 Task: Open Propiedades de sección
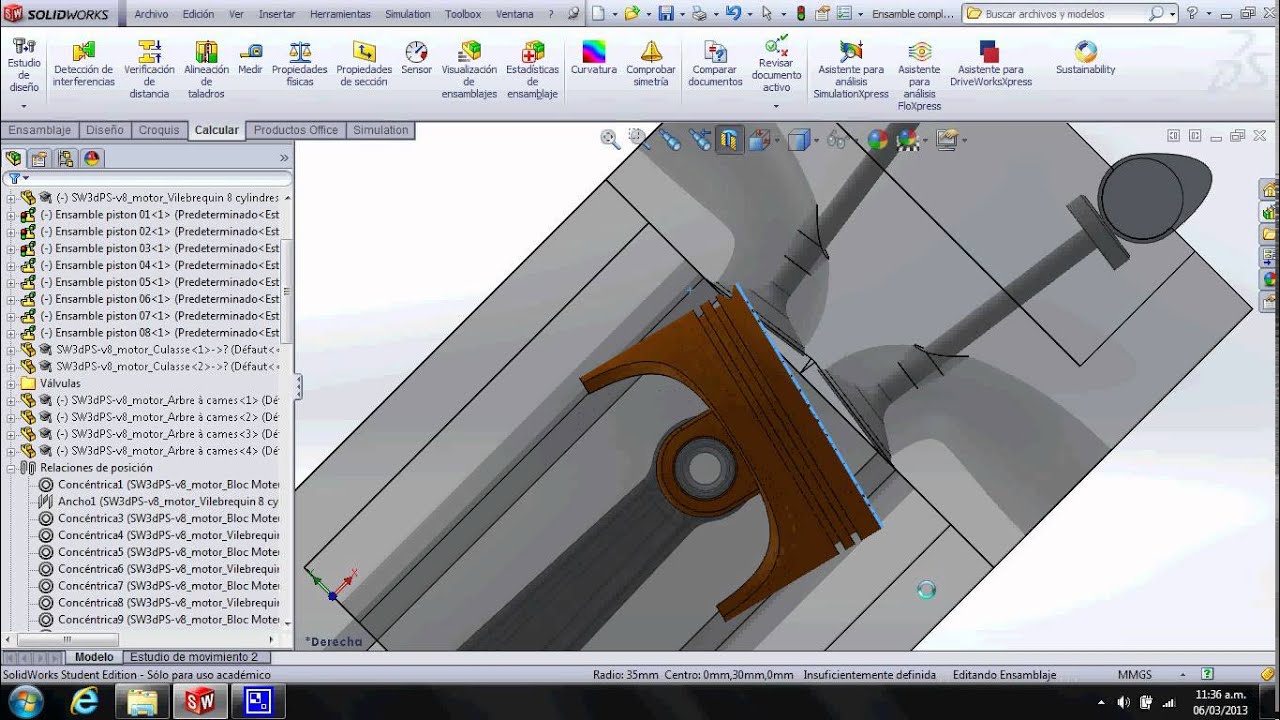tap(364, 65)
